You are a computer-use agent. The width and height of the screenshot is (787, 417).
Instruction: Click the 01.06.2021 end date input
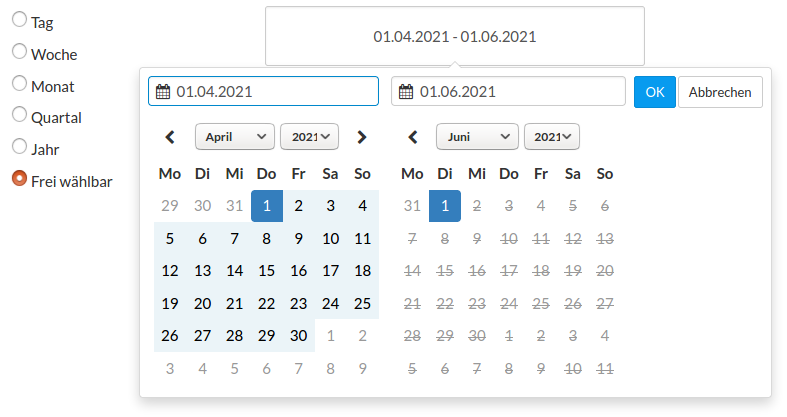[x=508, y=91]
